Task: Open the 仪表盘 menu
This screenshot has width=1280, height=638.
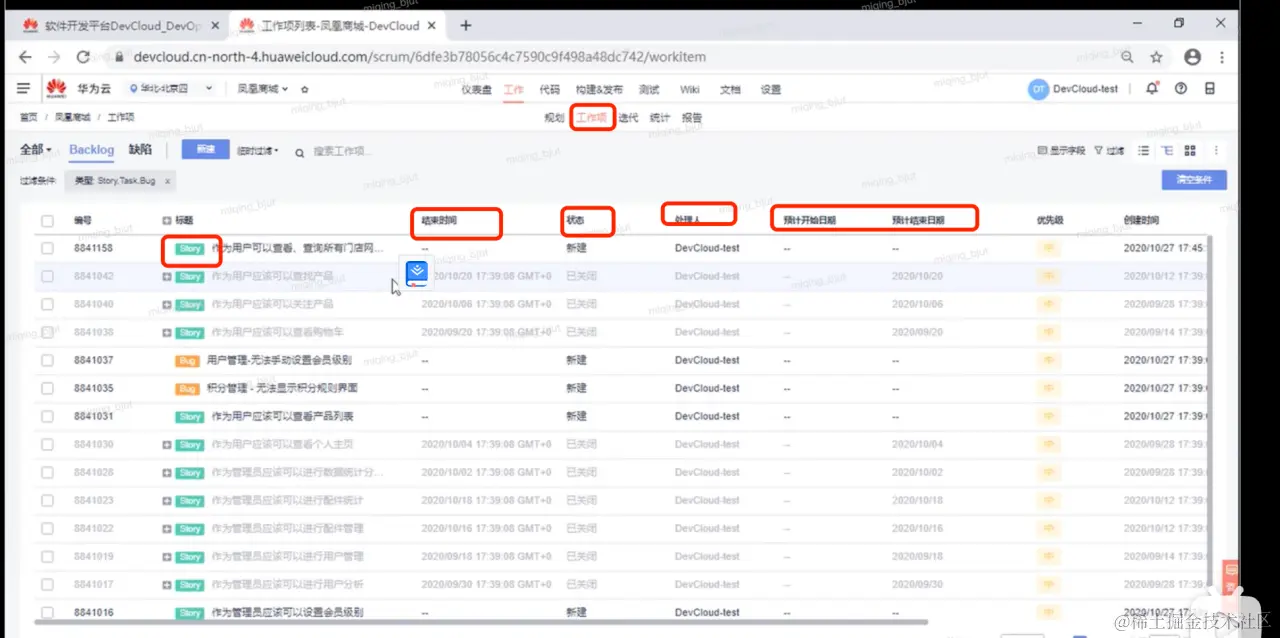Action: tap(476, 89)
